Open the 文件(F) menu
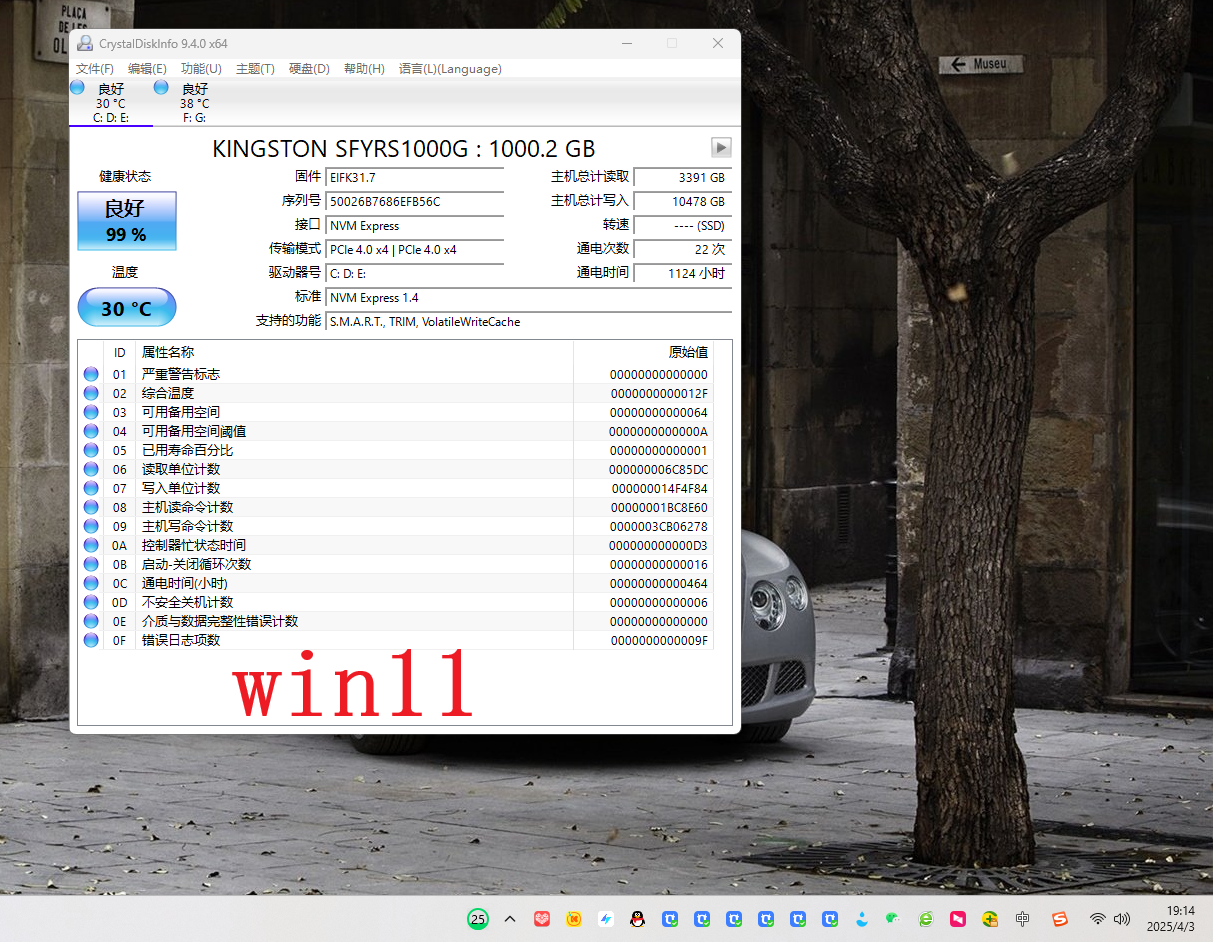Screen dimensions: 1213x942 (x=95, y=69)
